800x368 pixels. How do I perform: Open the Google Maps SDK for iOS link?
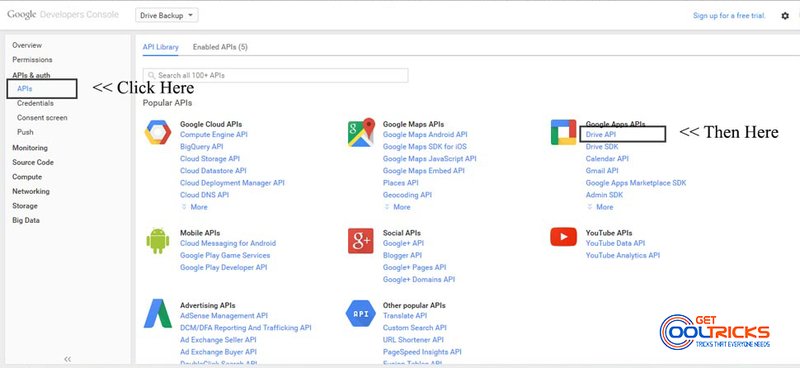[x=424, y=146]
